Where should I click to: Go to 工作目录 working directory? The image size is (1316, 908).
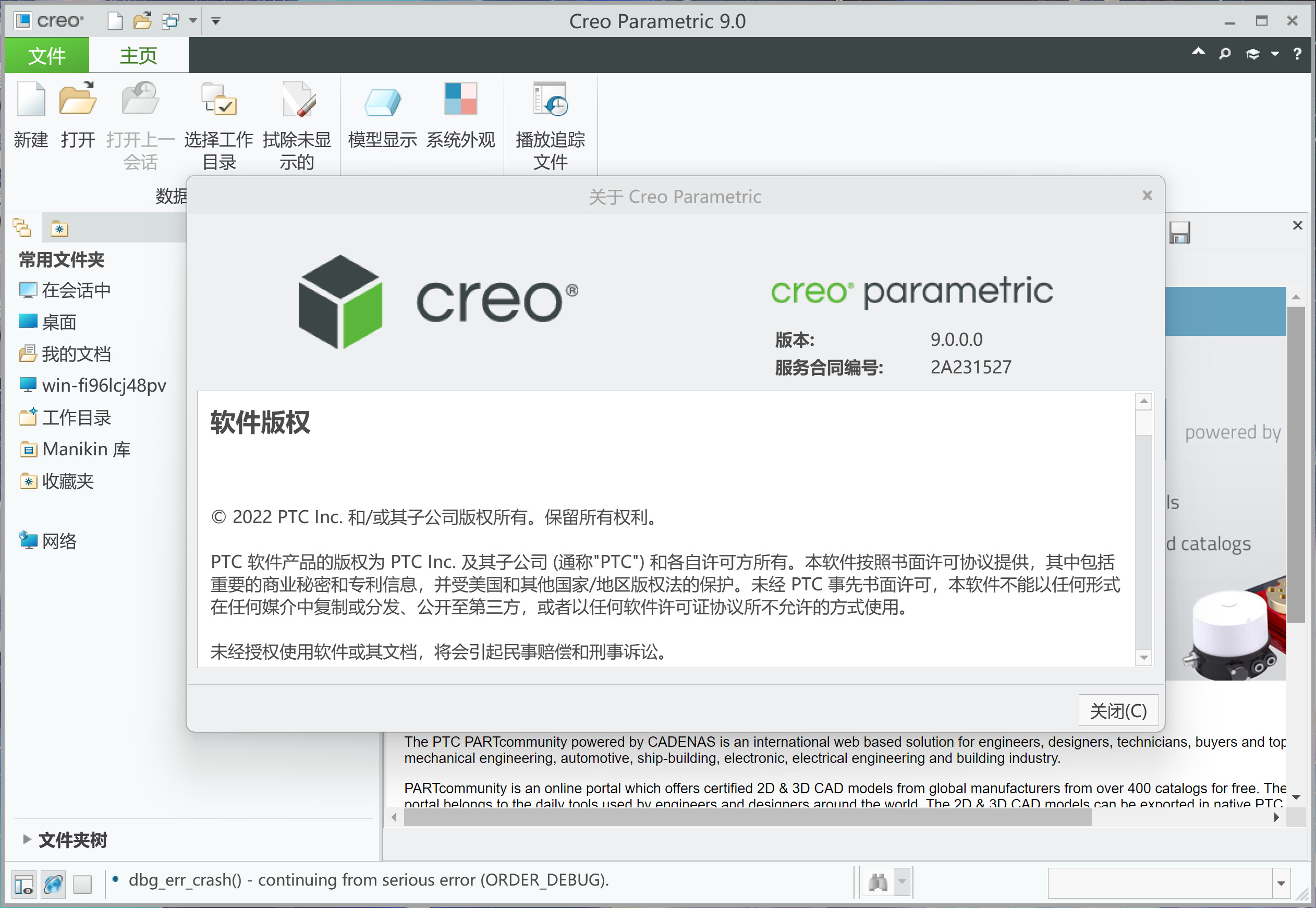[65, 418]
